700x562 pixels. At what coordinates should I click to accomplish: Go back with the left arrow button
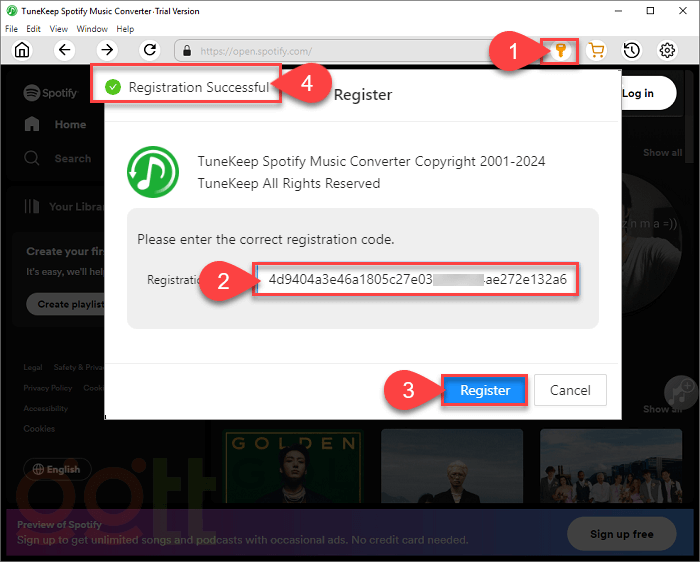click(65, 50)
